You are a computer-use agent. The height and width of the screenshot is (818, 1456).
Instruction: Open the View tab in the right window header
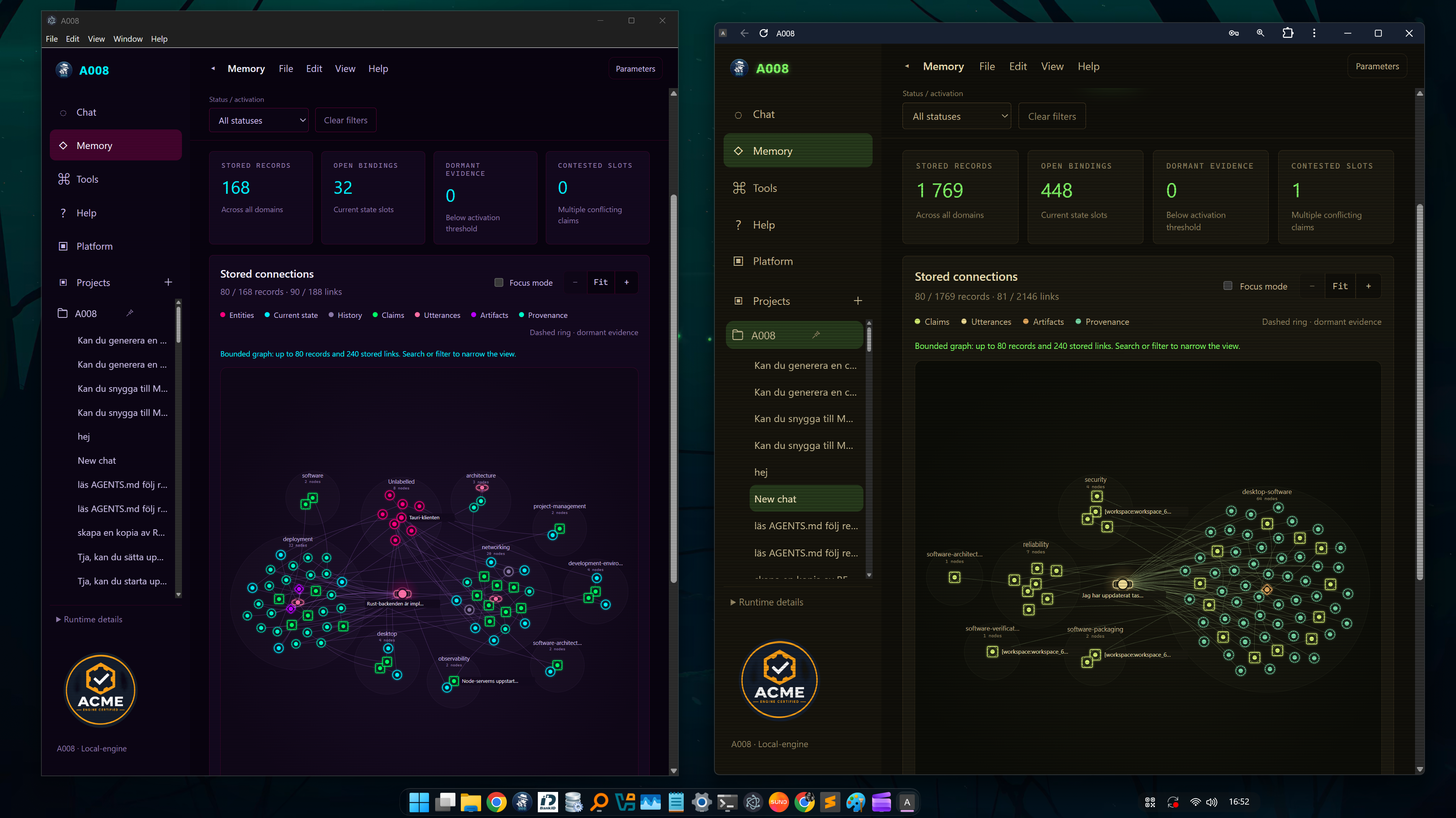click(x=1052, y=67)
